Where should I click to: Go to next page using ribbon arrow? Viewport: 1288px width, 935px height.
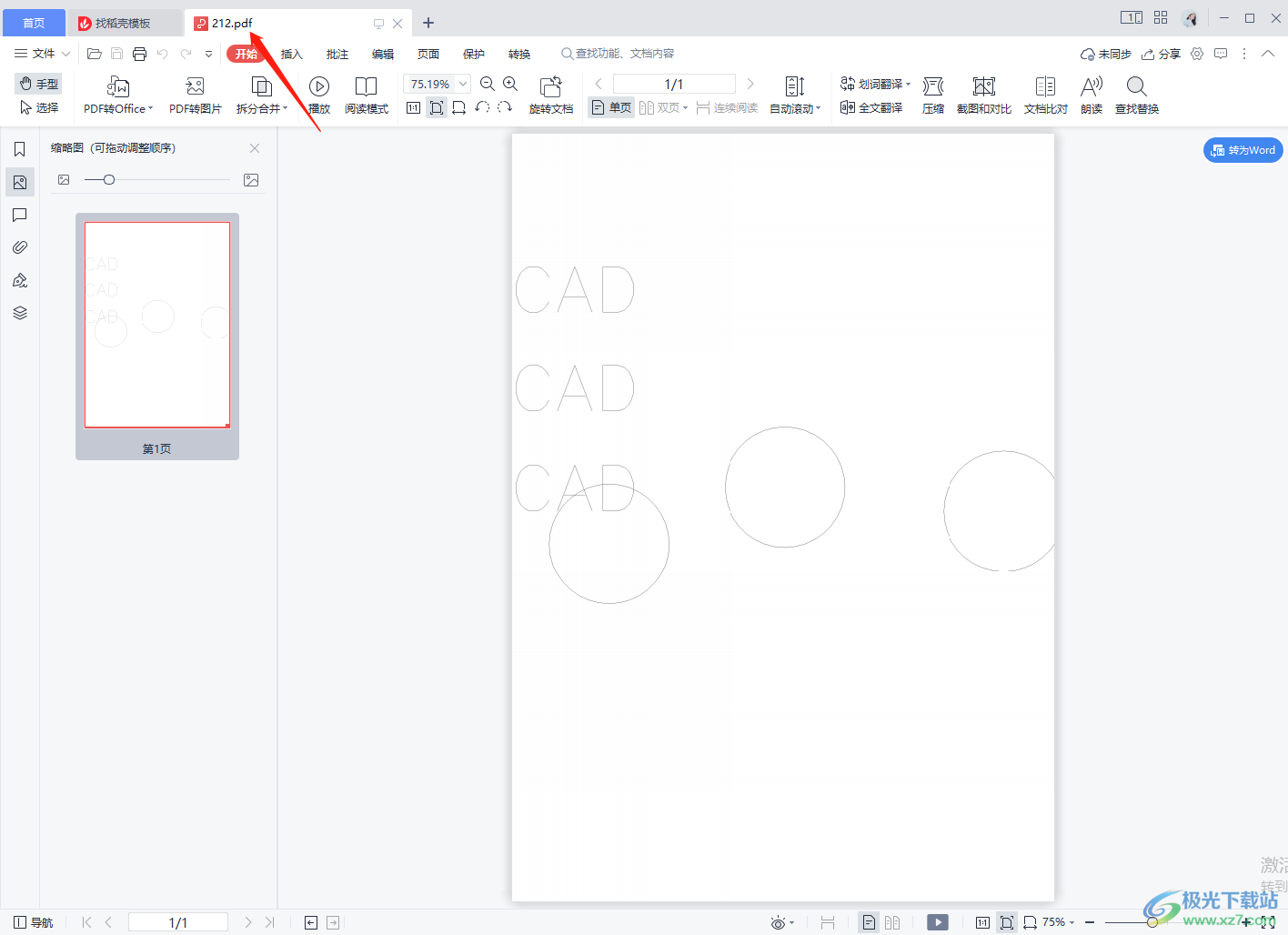pyautogui.click(x=750, y=84)
